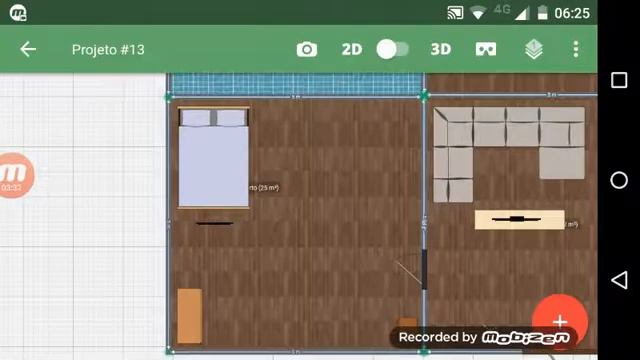Go back using the arrow icon

click(x=28, y=49)
